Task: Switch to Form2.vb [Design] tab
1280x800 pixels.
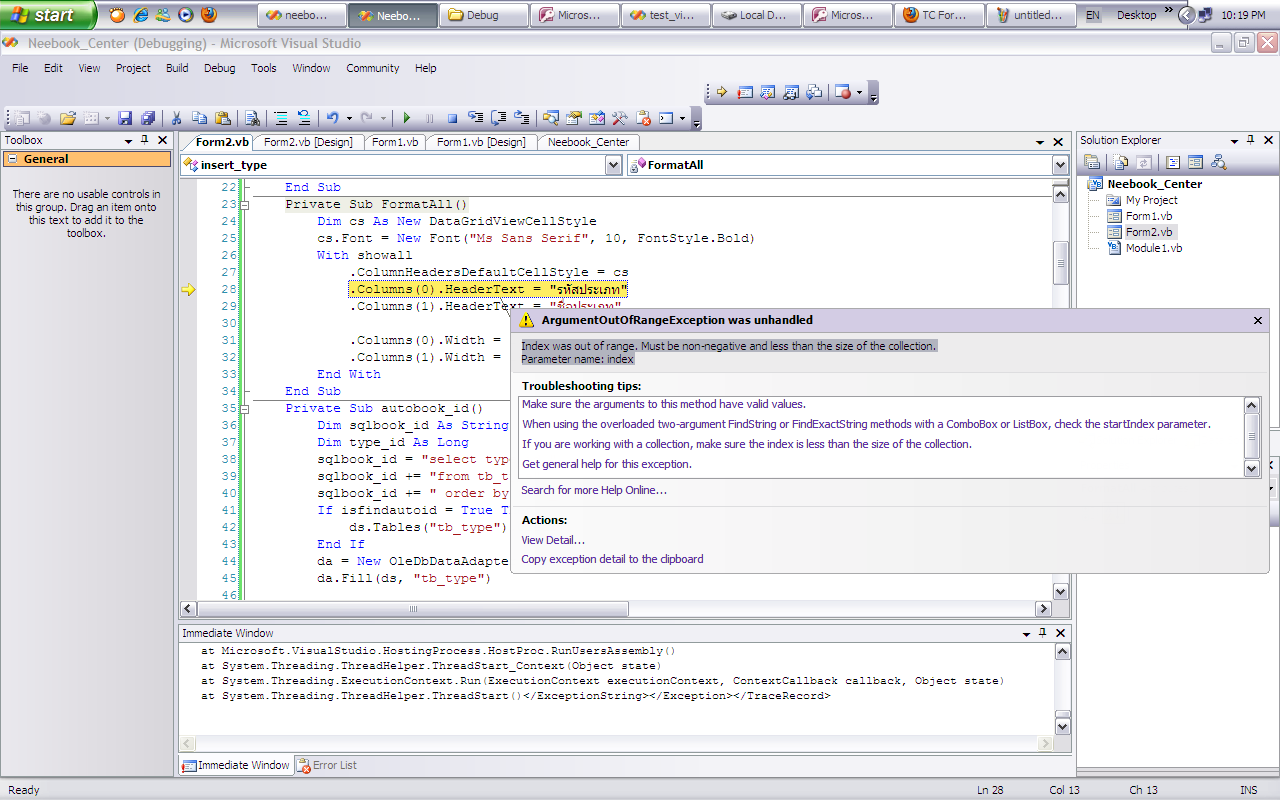Action: pyautogui.click(x=308, y=142)
